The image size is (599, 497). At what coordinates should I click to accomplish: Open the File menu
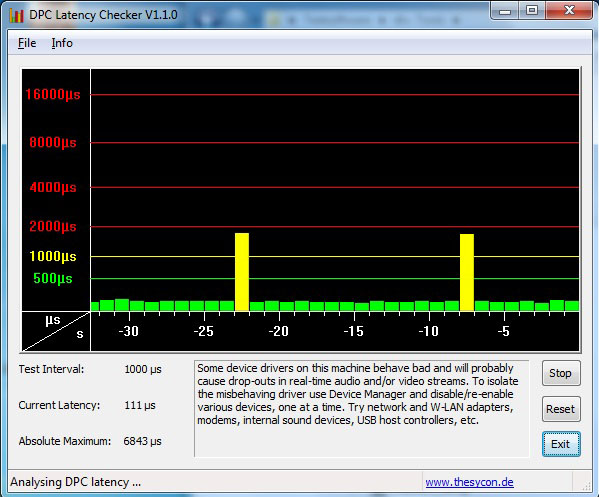pyautogui.click(x=27, y=43)
